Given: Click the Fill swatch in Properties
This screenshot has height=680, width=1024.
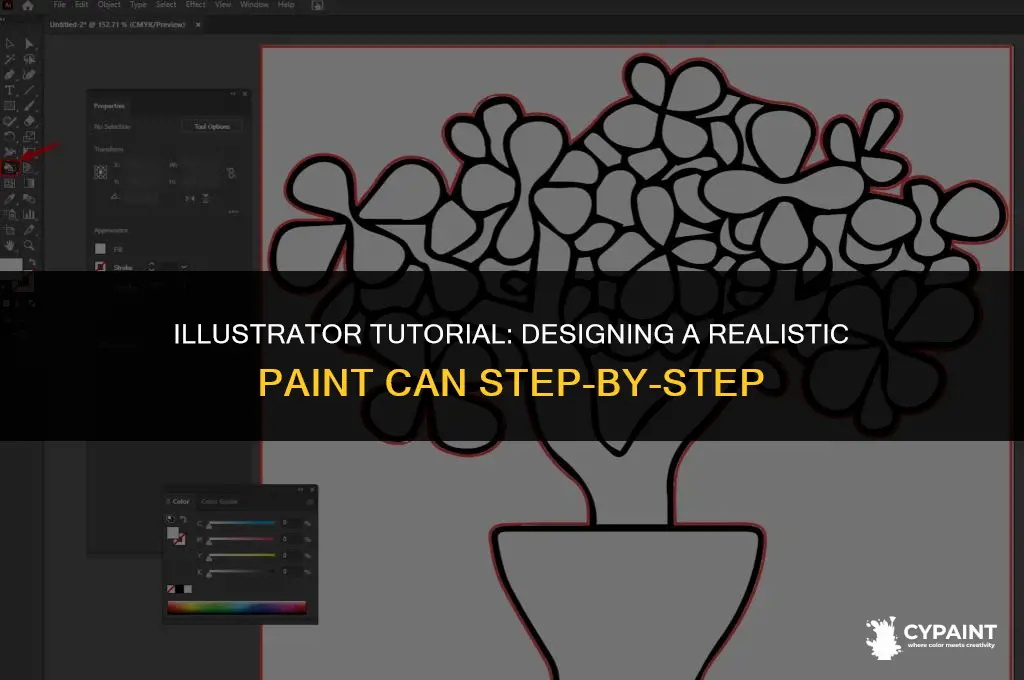Looking at the screenshot, I should 100,249.
